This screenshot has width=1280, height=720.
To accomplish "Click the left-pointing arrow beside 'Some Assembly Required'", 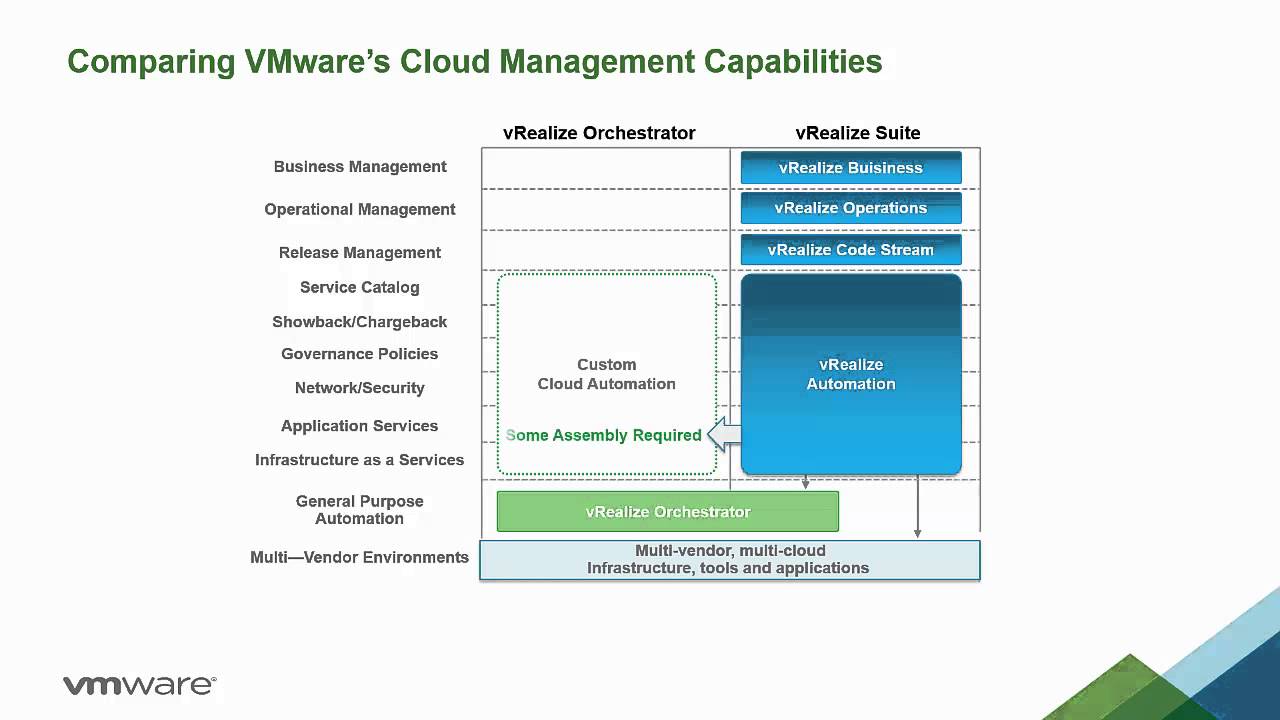I will (x=724, y=435).
